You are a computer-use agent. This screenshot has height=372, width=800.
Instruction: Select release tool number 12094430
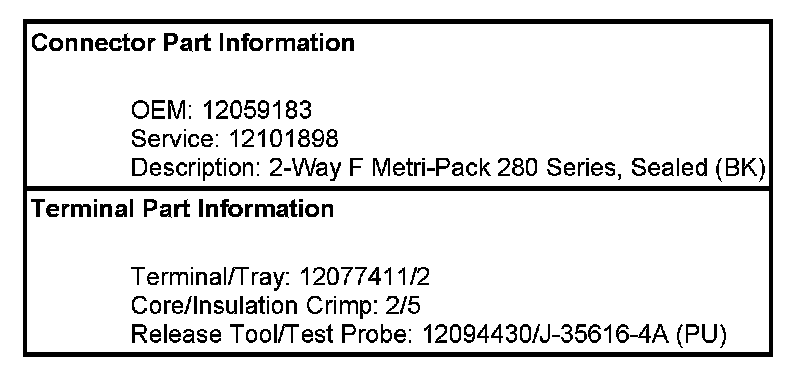point(476,335)
